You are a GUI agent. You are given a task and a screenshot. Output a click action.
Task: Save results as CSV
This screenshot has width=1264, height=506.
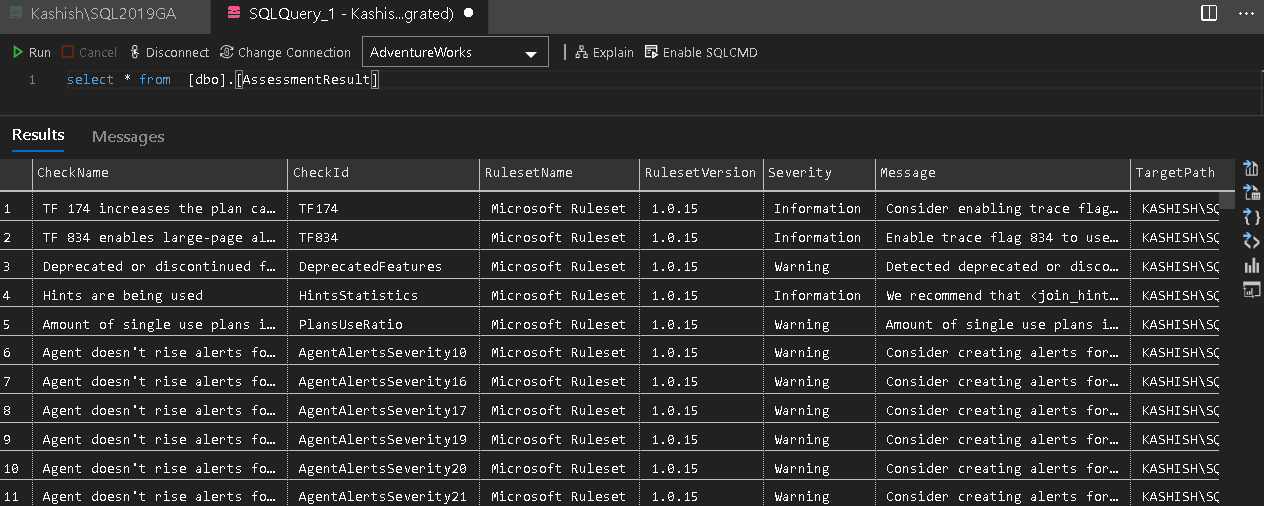[x=1251, y=168]
